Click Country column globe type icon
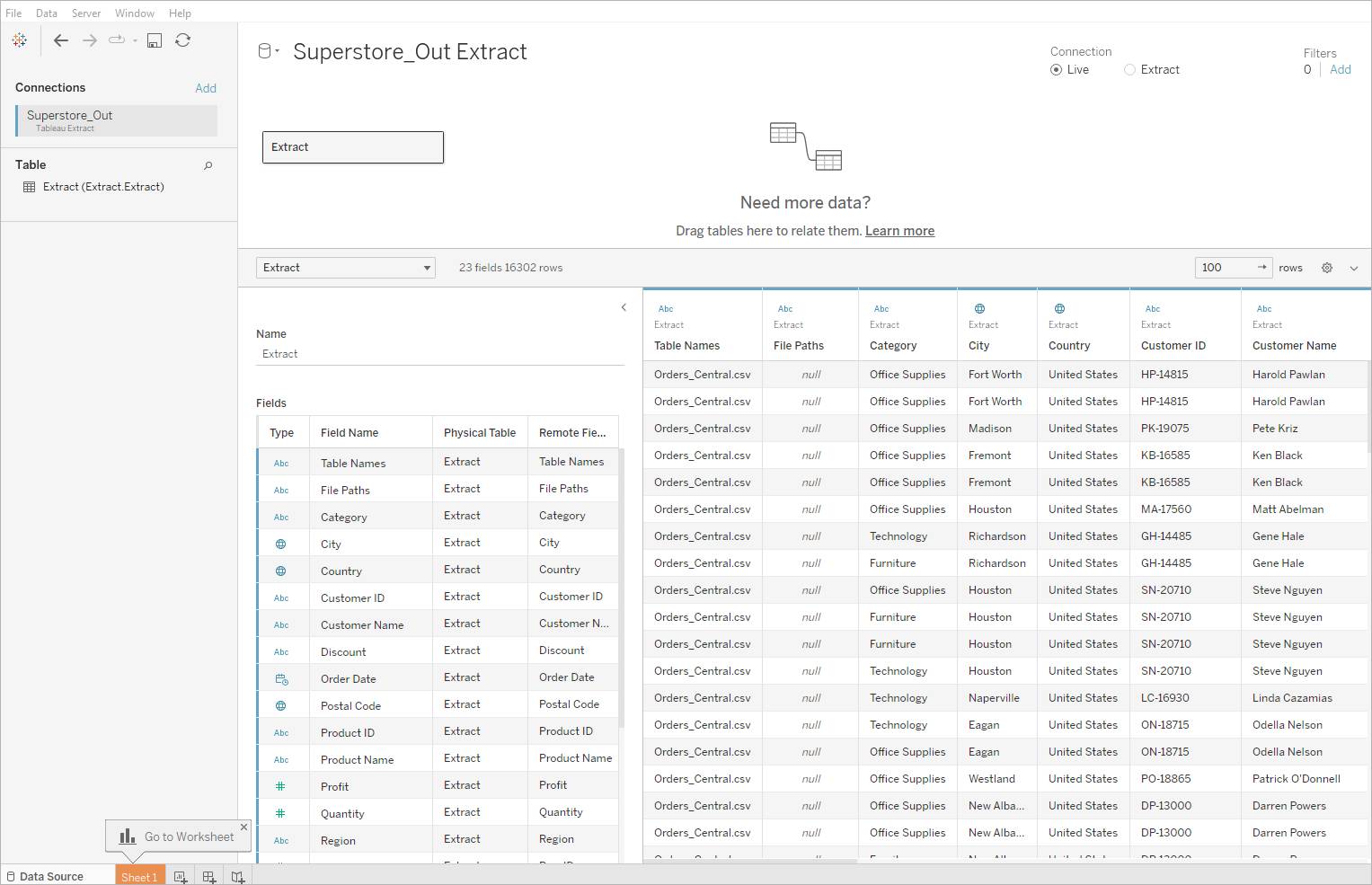Viewport: 1372px width, 885px height. tap(1060, 308)
